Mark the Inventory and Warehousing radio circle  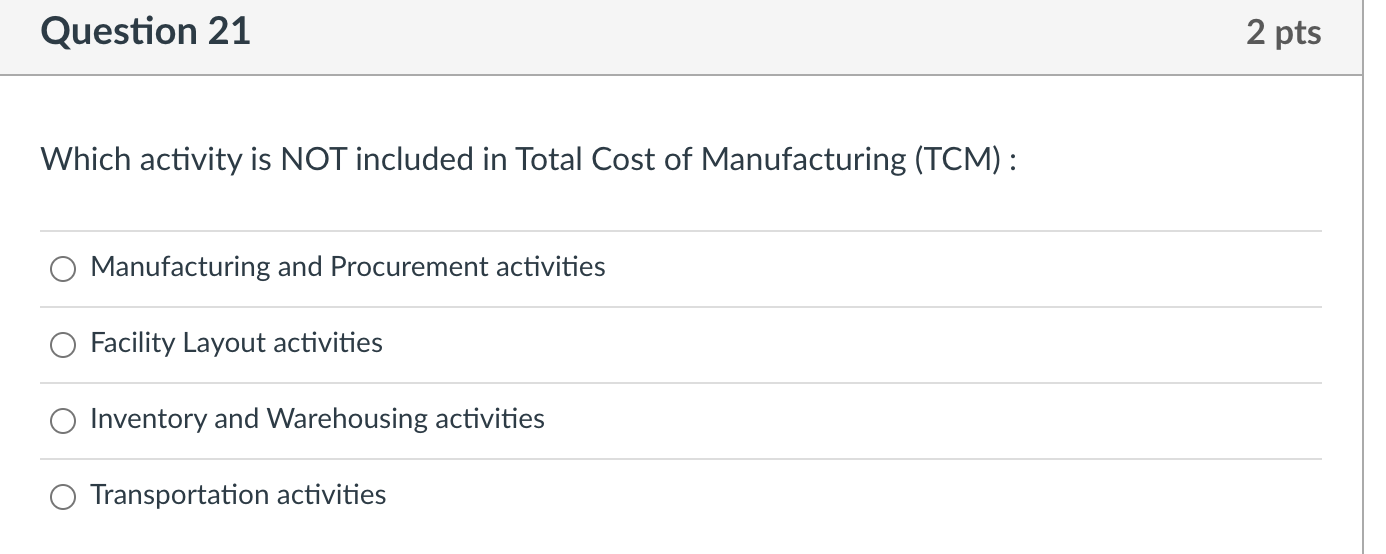63,421
